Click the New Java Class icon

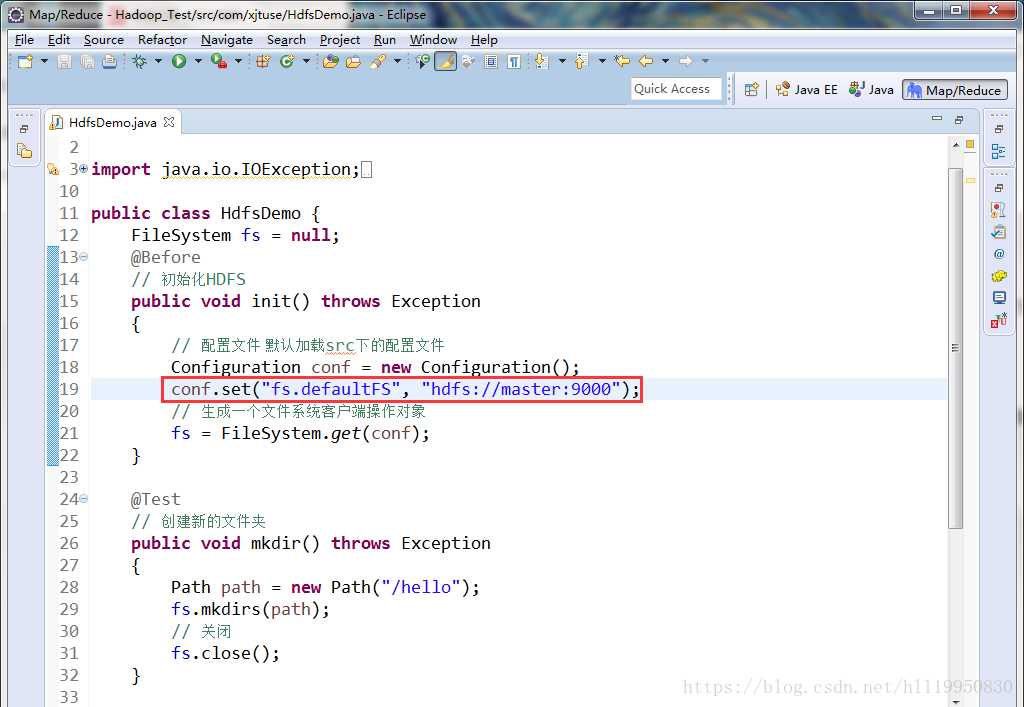pos(287,61)
